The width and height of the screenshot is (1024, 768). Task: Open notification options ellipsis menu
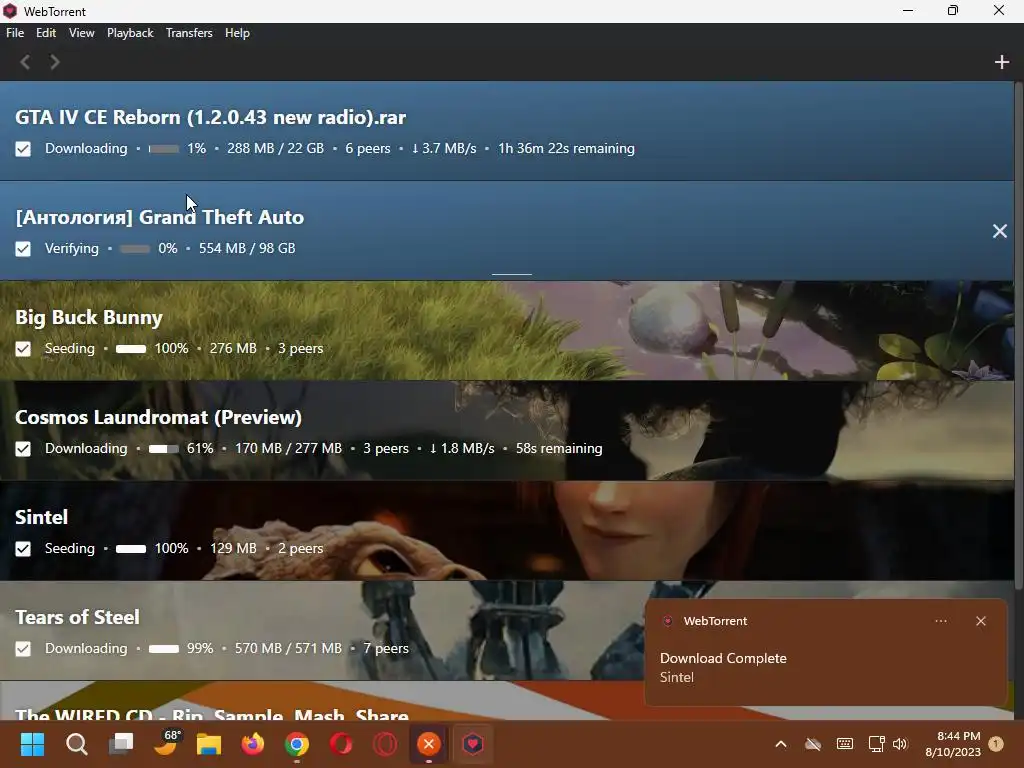[x=941, y=621]
